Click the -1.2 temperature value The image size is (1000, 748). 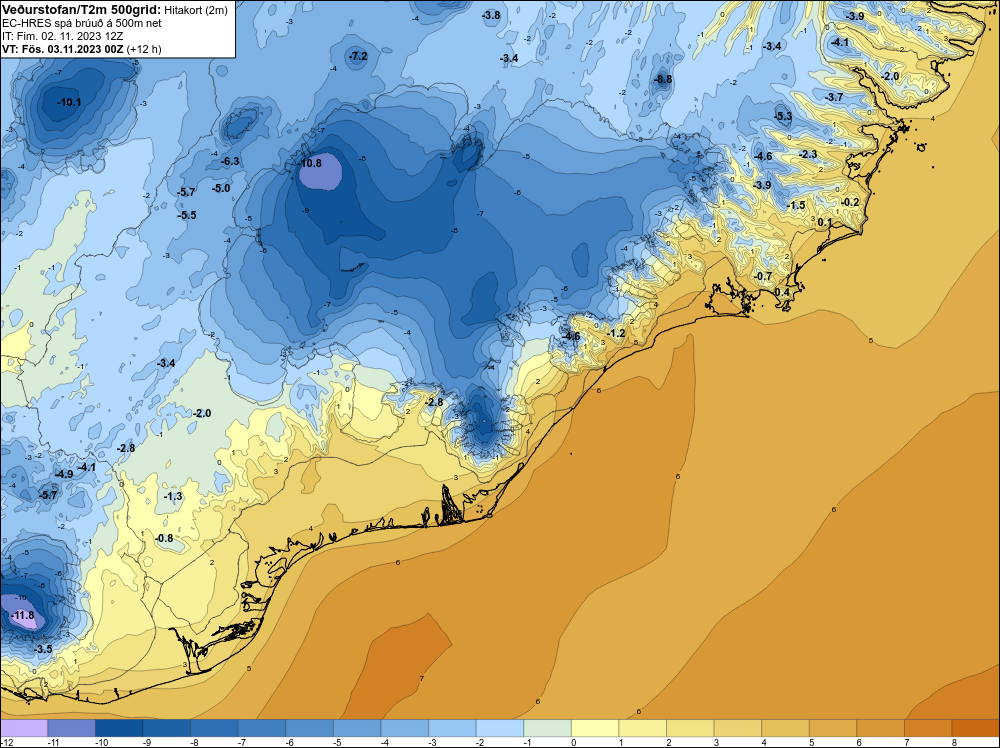(616, 333)
